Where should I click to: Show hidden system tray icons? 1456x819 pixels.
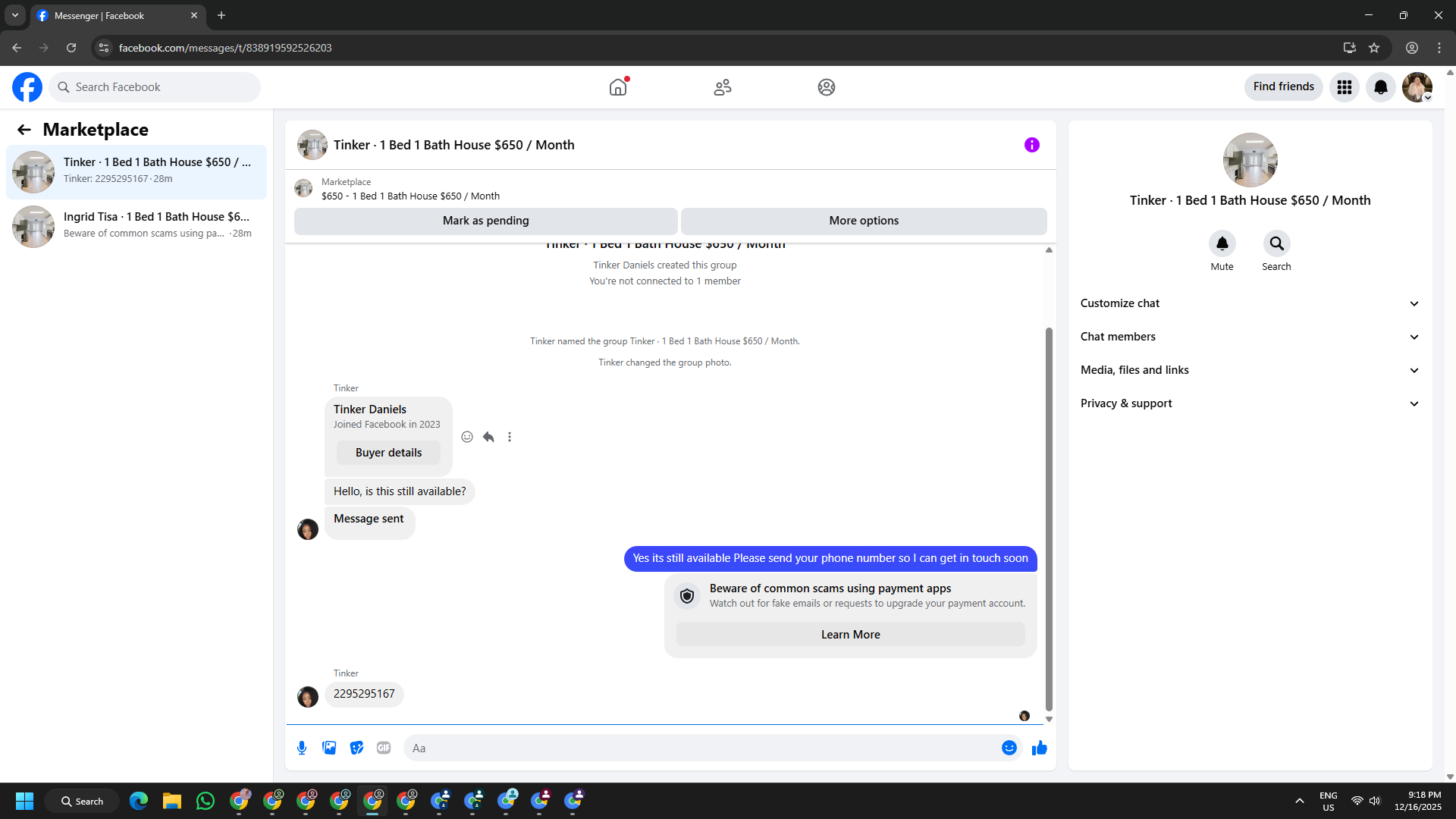pos(1300,801)
